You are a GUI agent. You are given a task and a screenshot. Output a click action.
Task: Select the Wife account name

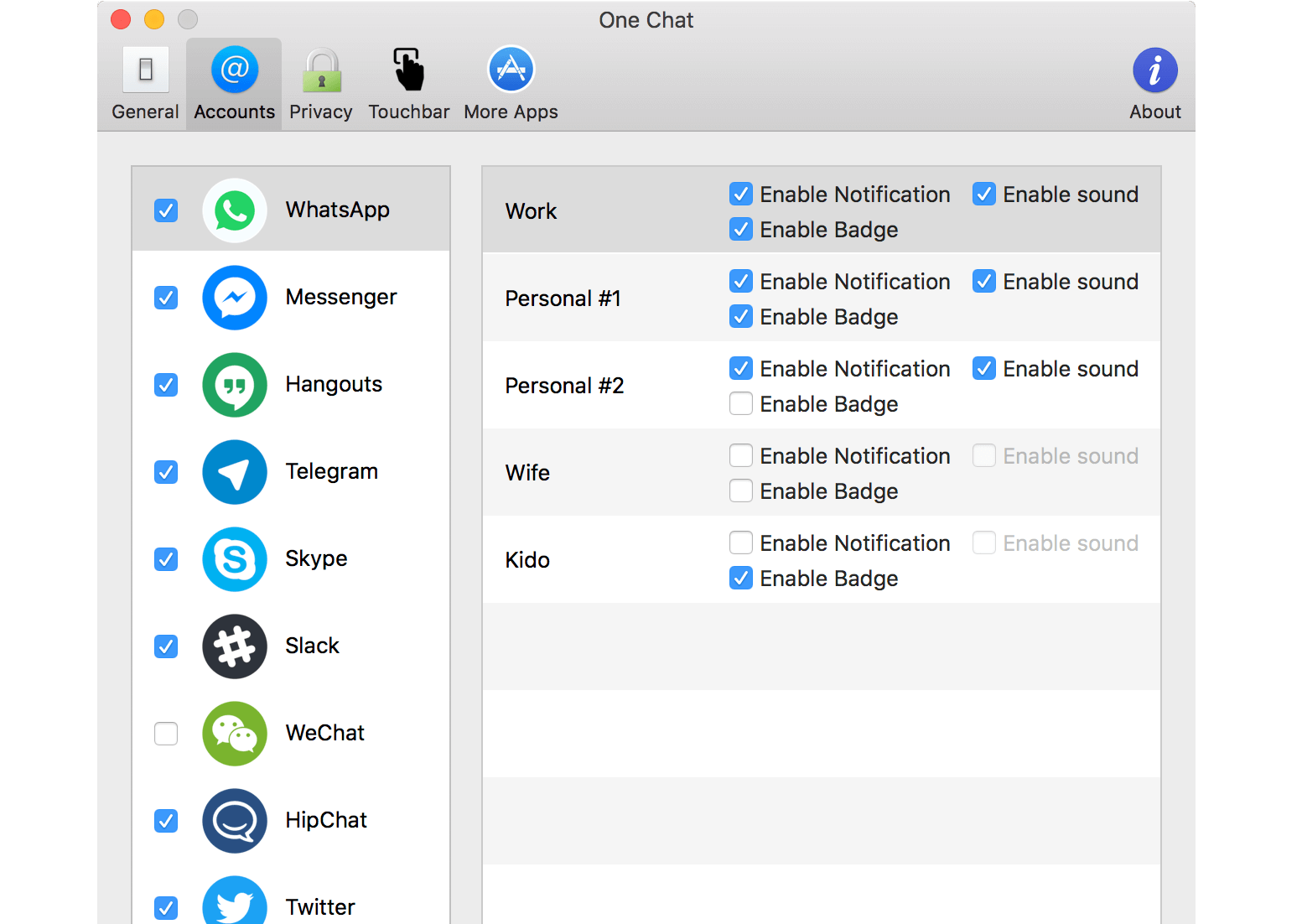coord(528,473)
